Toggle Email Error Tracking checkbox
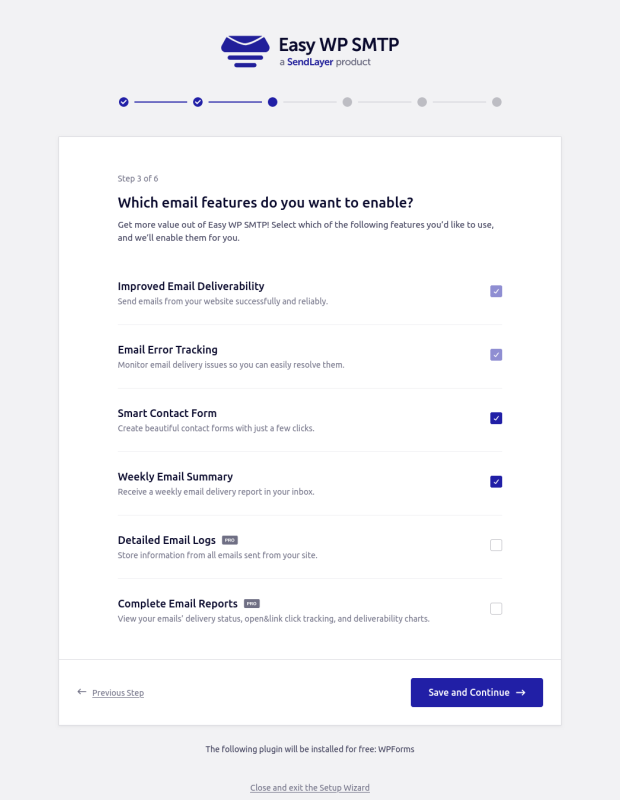 coord(496,355)
